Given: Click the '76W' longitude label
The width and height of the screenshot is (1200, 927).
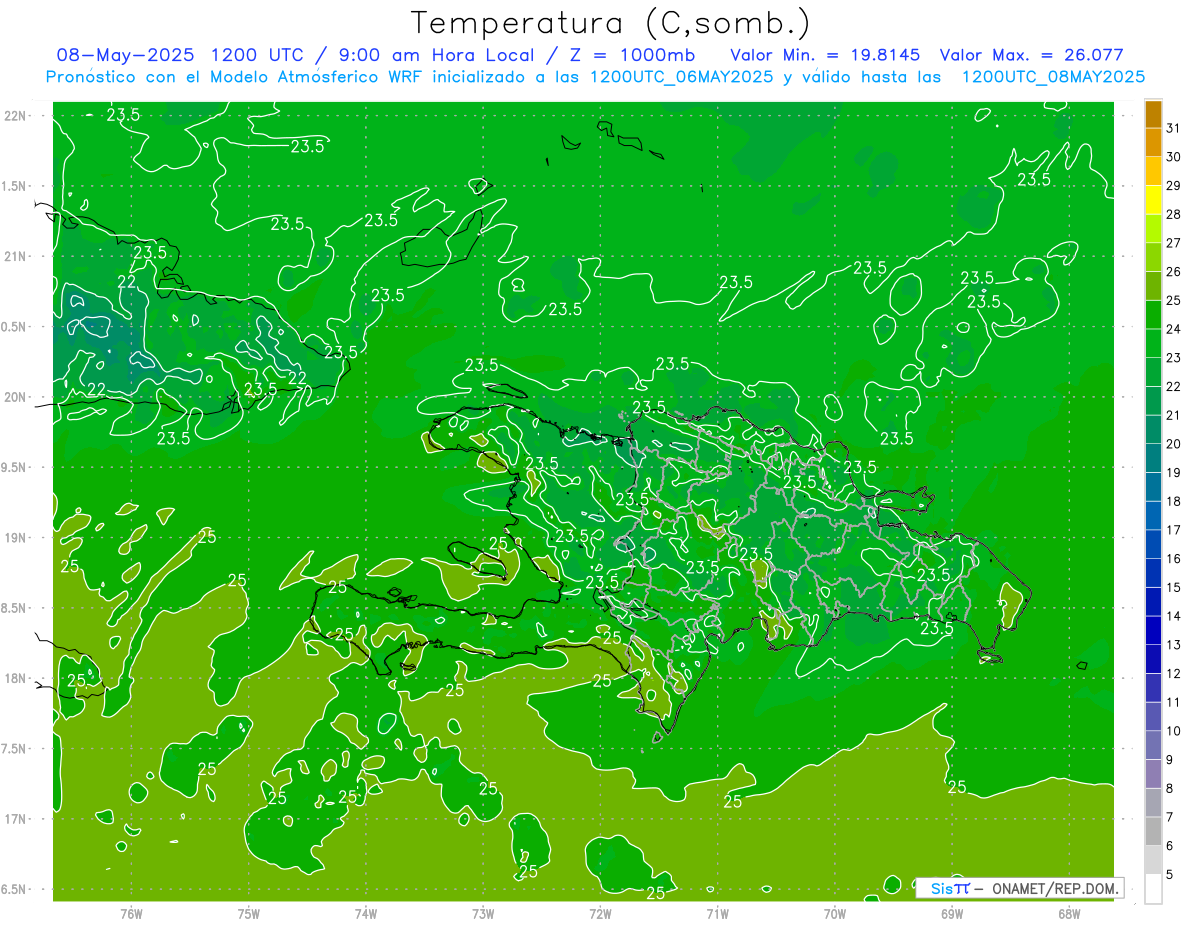Looking at the screenshot, I should point(131,912).
